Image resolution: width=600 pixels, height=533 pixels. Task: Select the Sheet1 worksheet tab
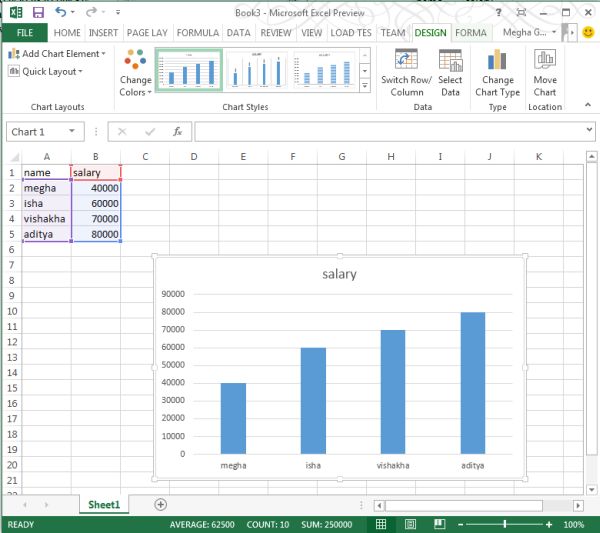103,505
